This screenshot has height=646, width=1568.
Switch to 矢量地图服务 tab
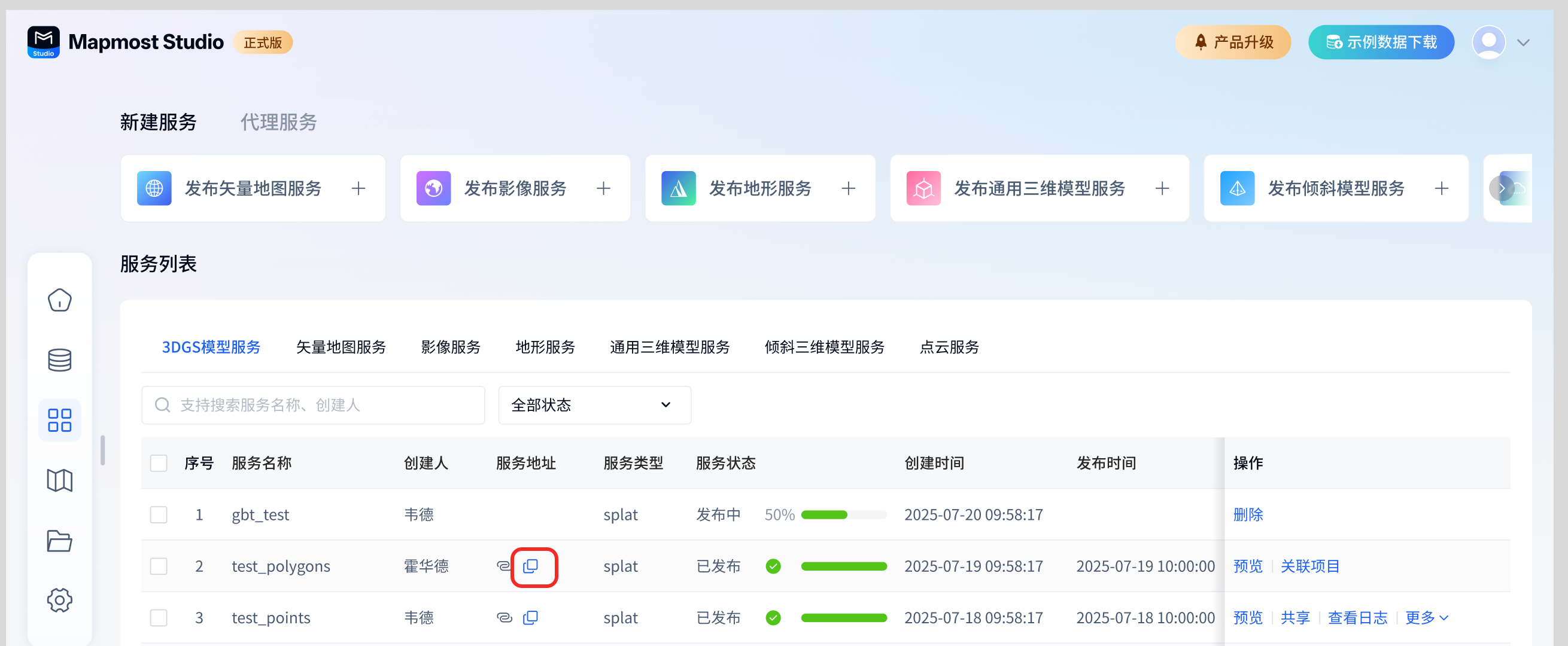[x=341, y=348]
